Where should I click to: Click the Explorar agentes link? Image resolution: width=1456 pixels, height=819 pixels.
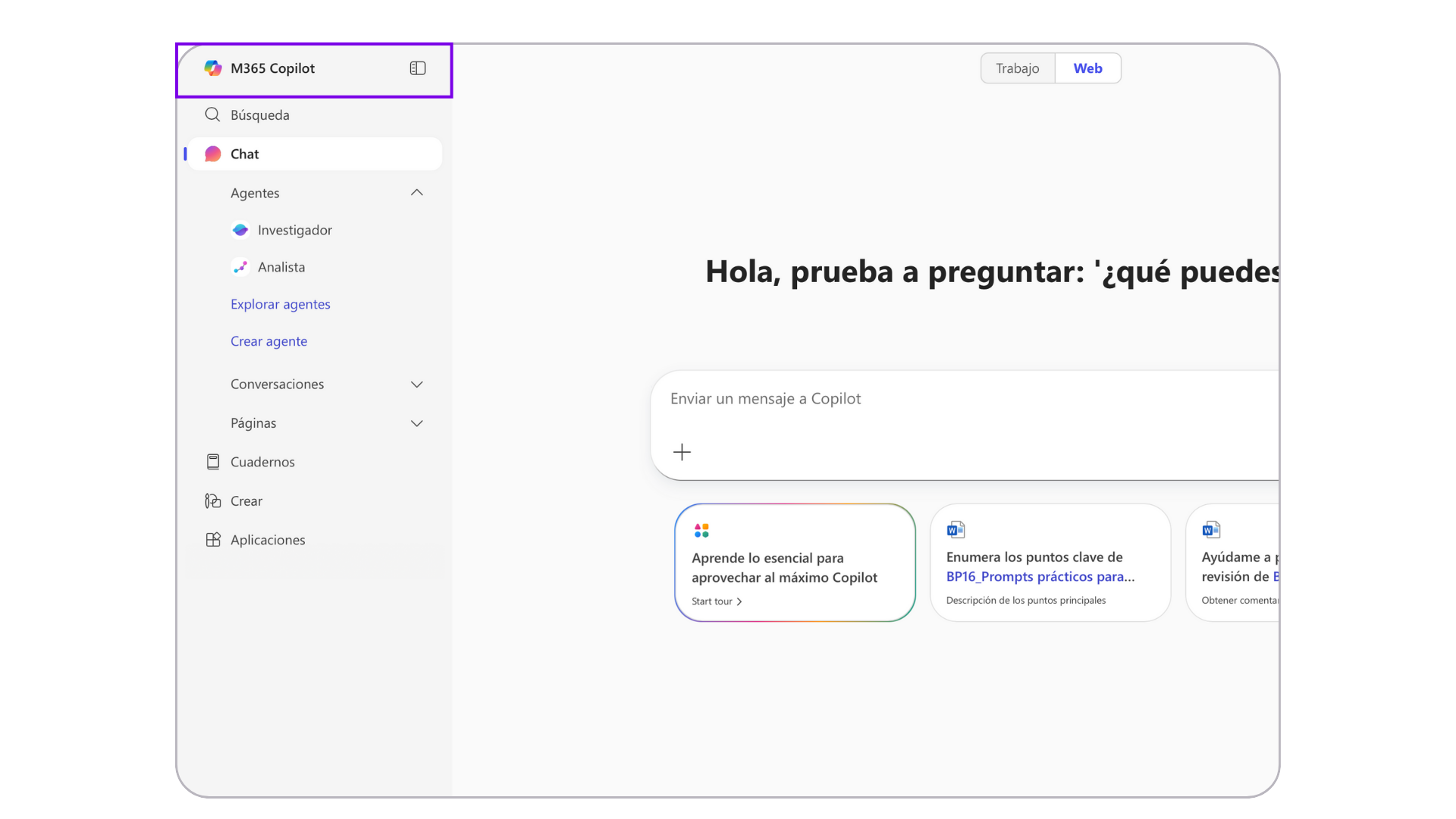pos(281,304)
